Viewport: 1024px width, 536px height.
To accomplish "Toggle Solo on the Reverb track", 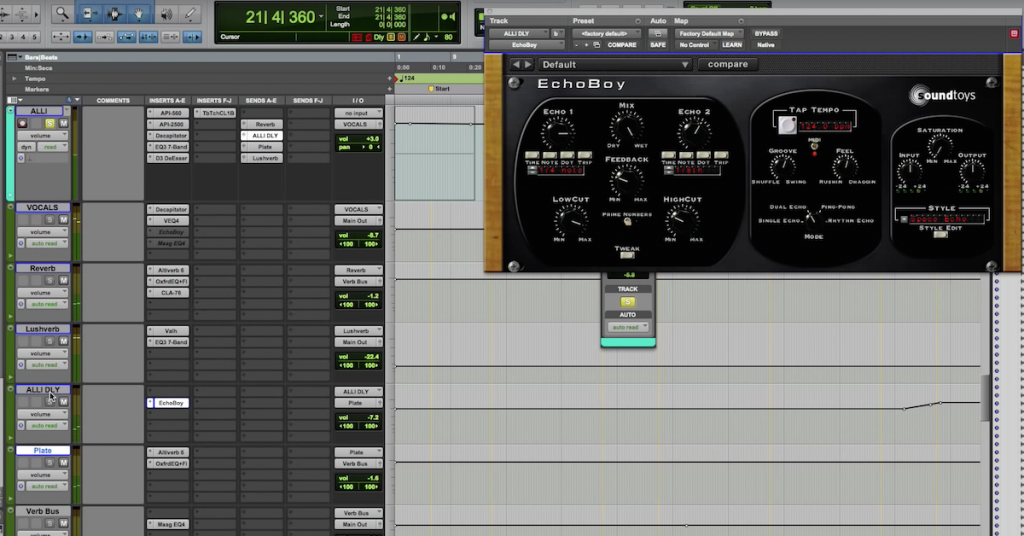I will click(50, 281).
